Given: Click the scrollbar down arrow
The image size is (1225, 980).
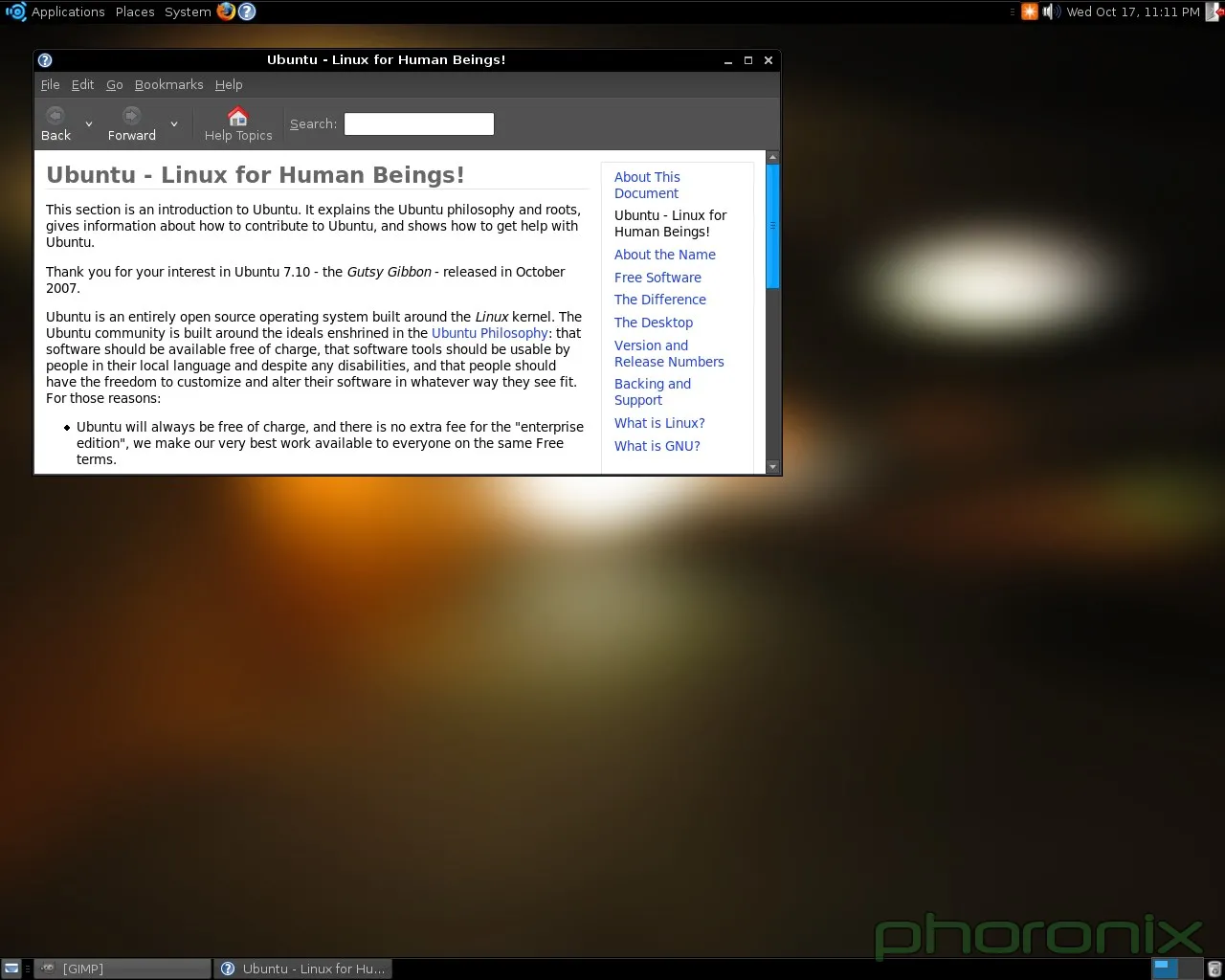Looking at the screenshot, I should [x=773, y=467].
